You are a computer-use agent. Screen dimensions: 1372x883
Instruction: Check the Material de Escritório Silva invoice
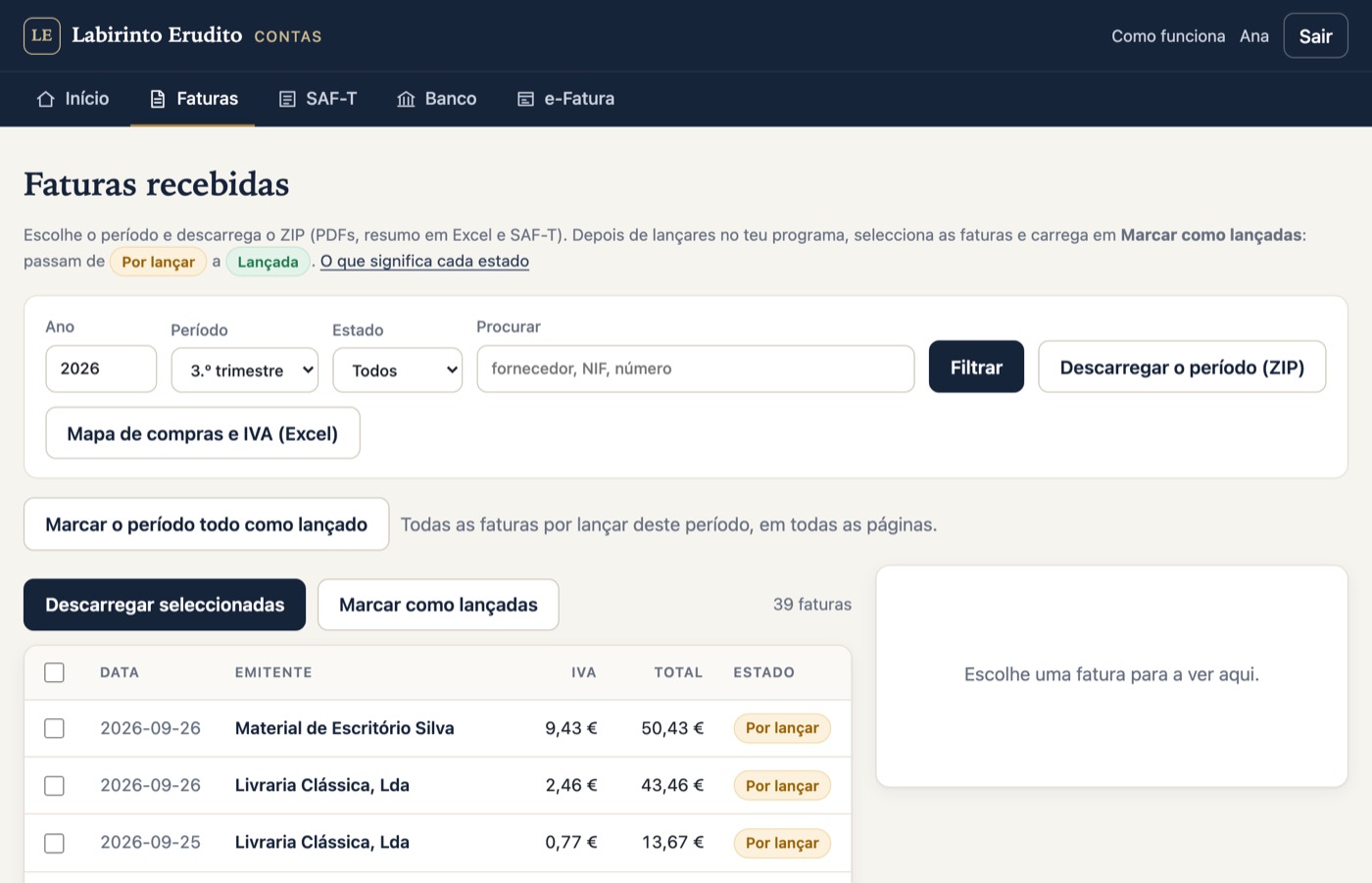coord(55,728)
